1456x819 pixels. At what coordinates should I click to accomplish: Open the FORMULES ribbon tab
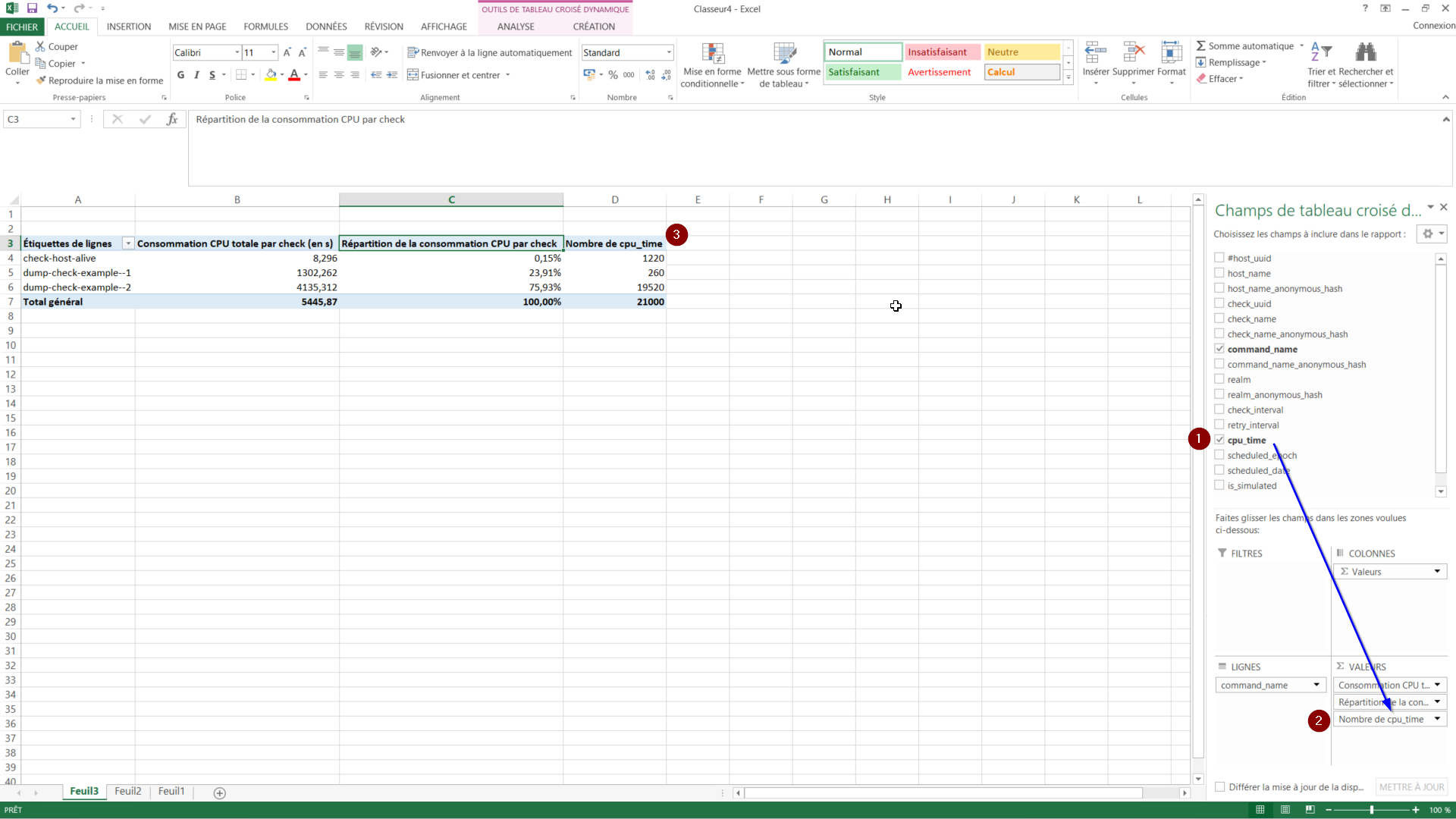(265, 27)
